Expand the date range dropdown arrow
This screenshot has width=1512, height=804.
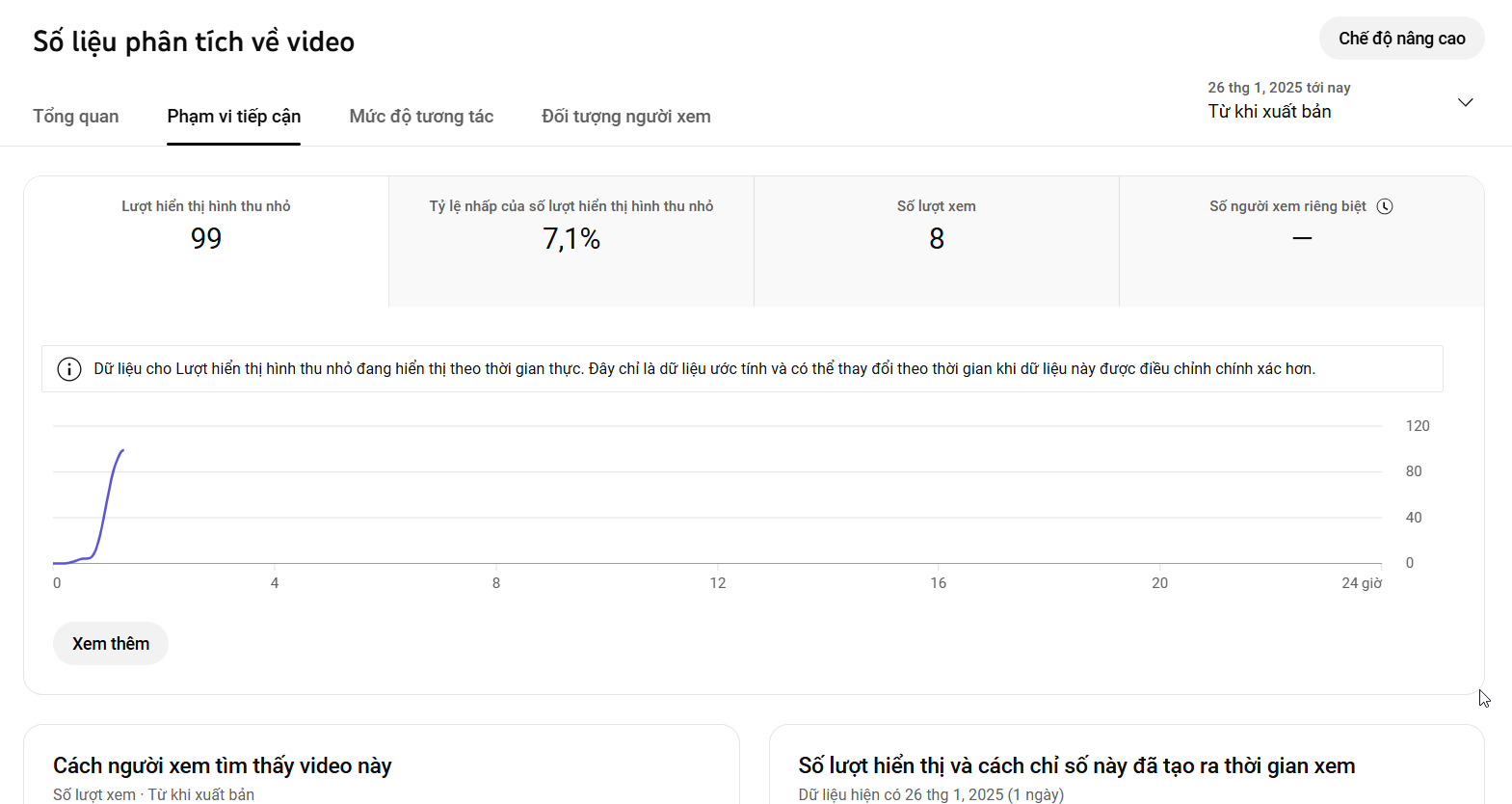pyautogui.click(x=1465, y=102)
